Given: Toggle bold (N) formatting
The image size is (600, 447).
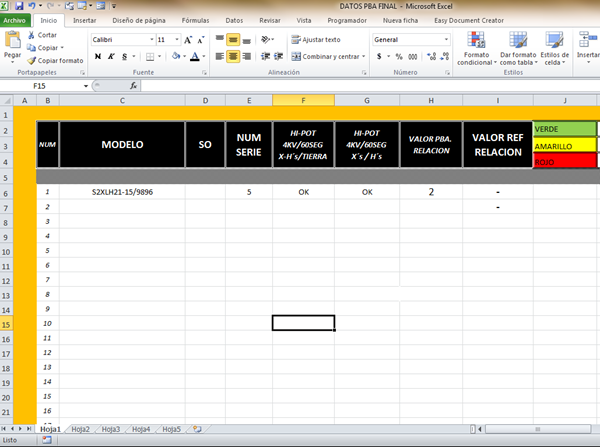Looking at the screenshot, I should point(97,57).
